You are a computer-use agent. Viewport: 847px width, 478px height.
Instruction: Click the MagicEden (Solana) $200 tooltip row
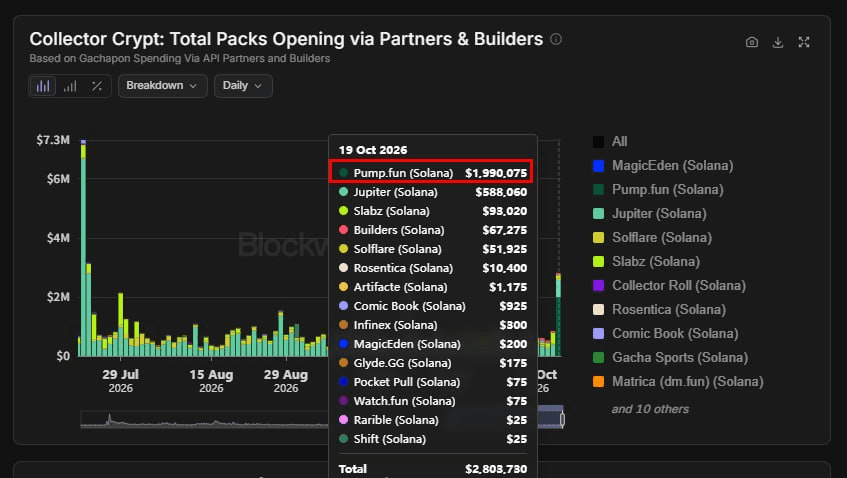point(432,344)
